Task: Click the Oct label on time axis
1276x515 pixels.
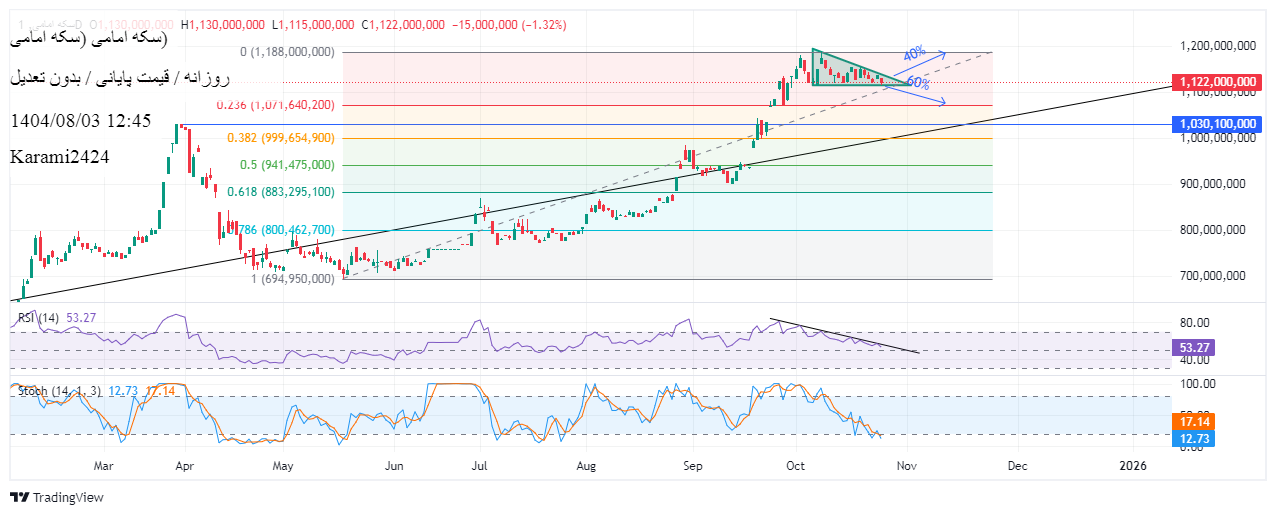Action: point(795,466)
